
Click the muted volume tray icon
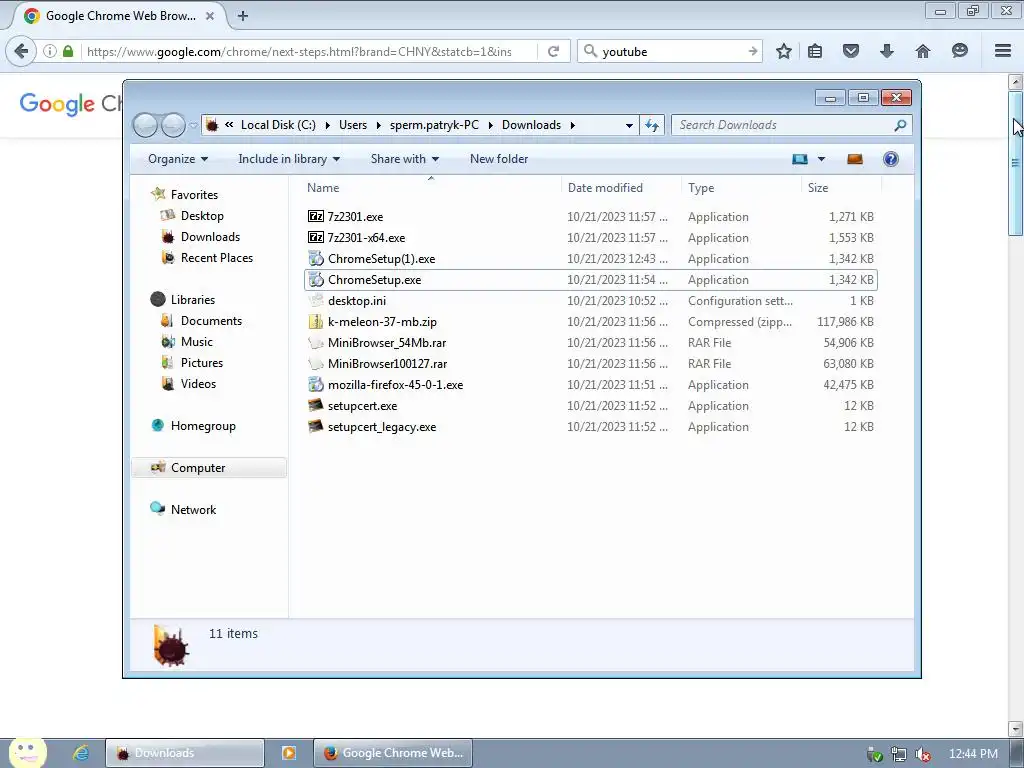click(923, 754)
